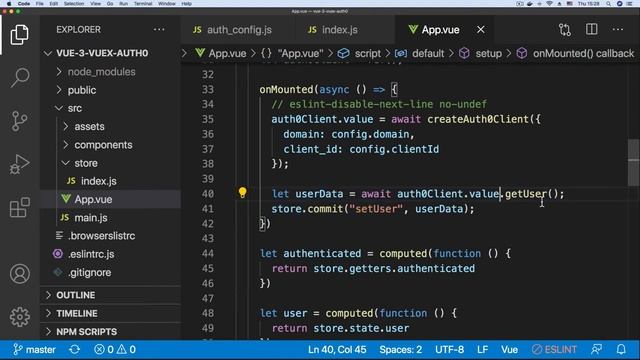Click the editor vertical scrollbar thumb
The width and height of the screenshot is (640, 360).
633,163
